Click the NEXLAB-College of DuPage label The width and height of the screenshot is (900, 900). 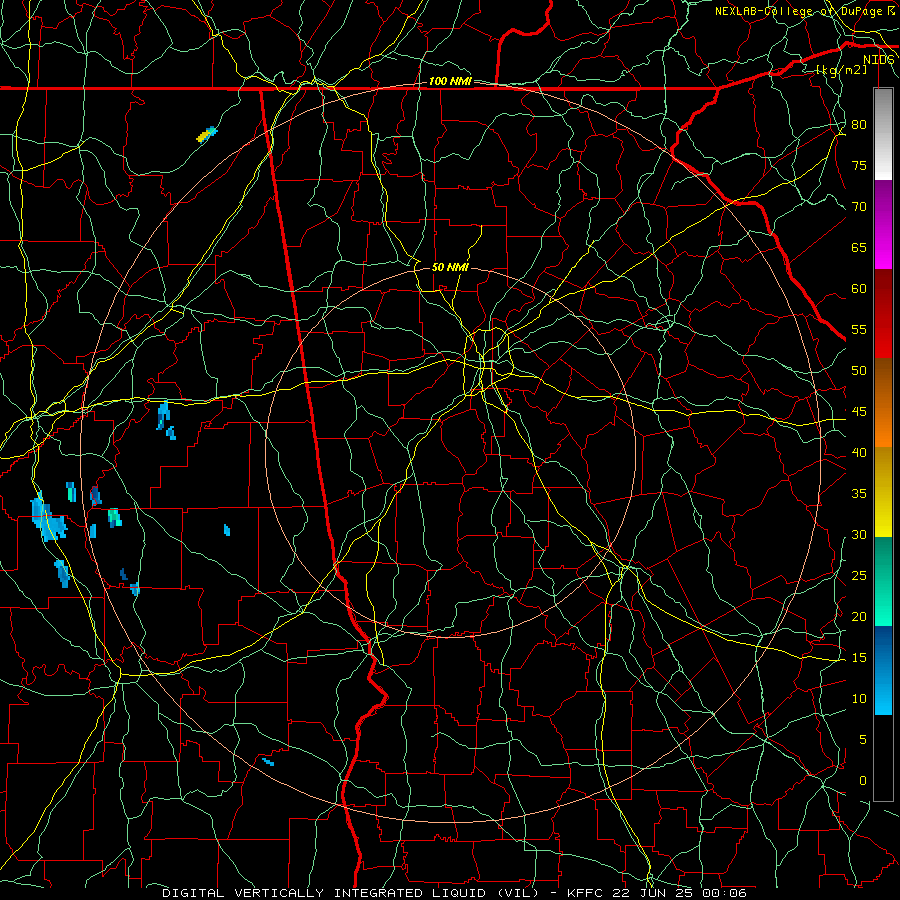[x=800, y=11]
